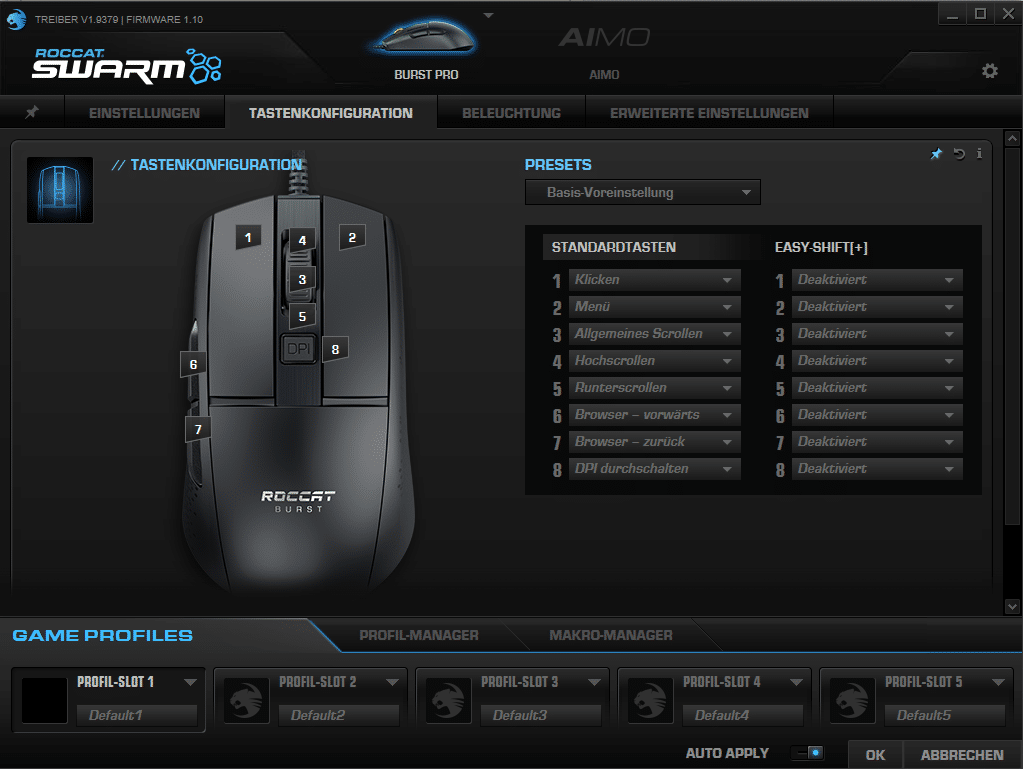Reset panel using the undo arrow icon

959,154
